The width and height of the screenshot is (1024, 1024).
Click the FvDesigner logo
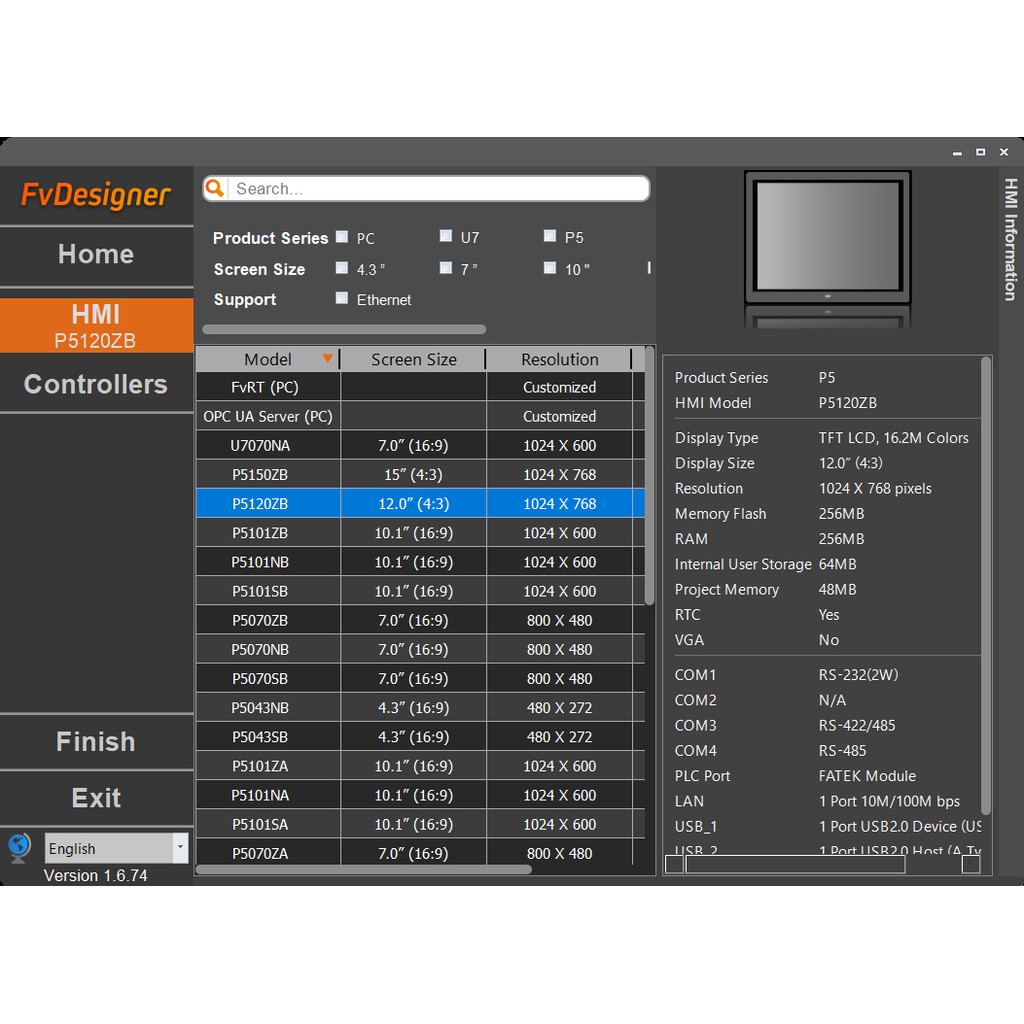pos(96,195)
